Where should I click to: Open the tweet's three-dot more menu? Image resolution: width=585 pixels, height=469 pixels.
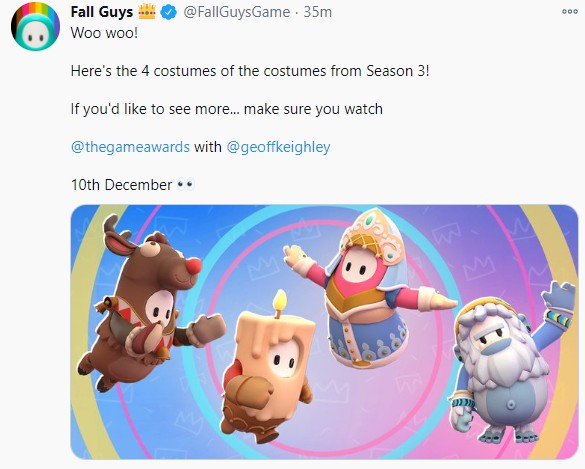[570, 12]
